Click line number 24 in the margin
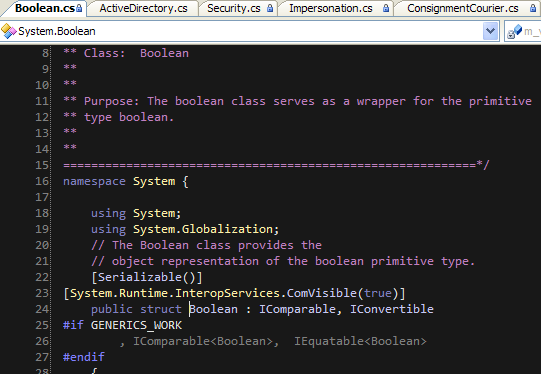 tap(42, 309)
